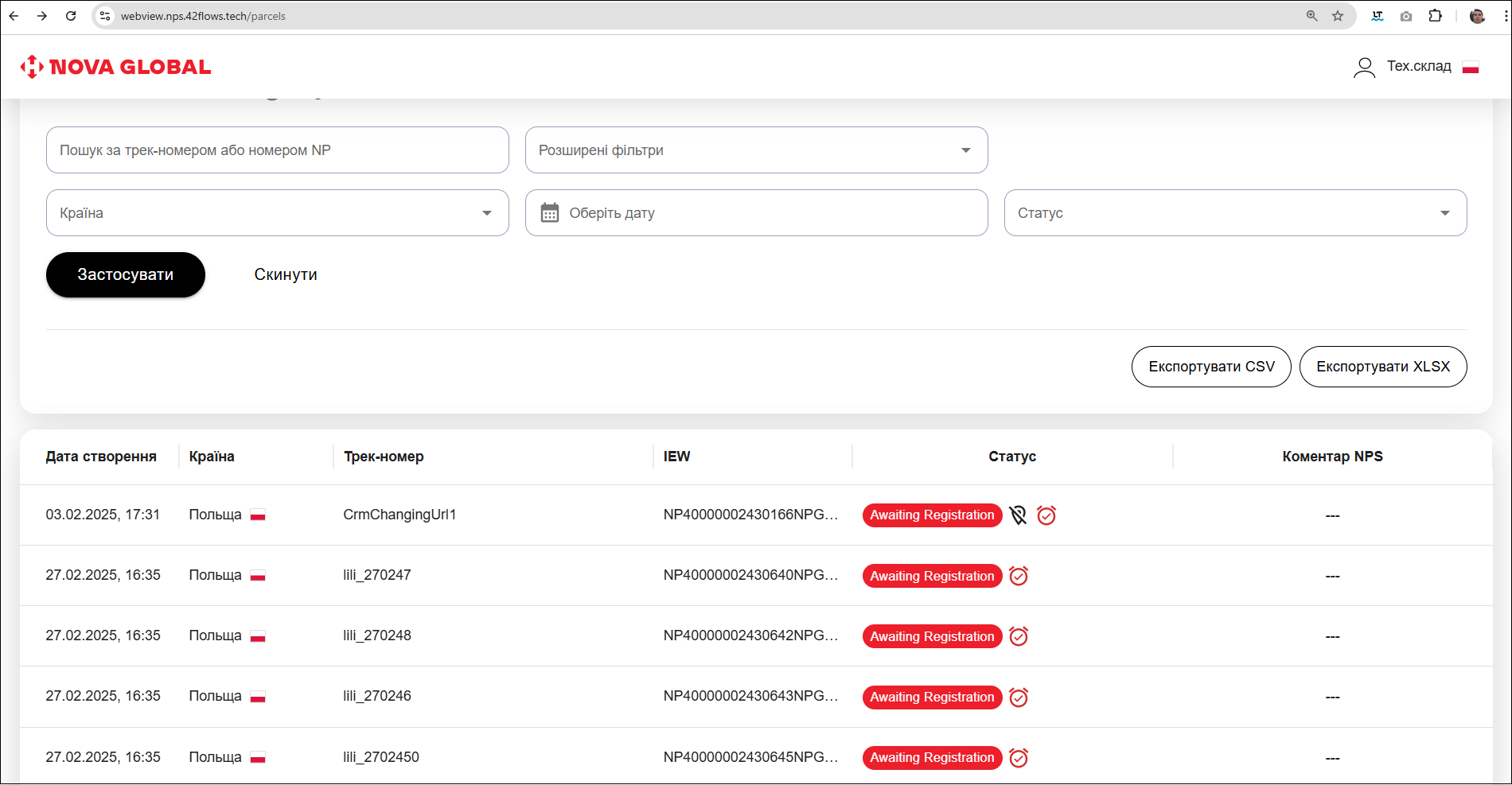Export the list with Експортувати CSV

coord(1210,367)
